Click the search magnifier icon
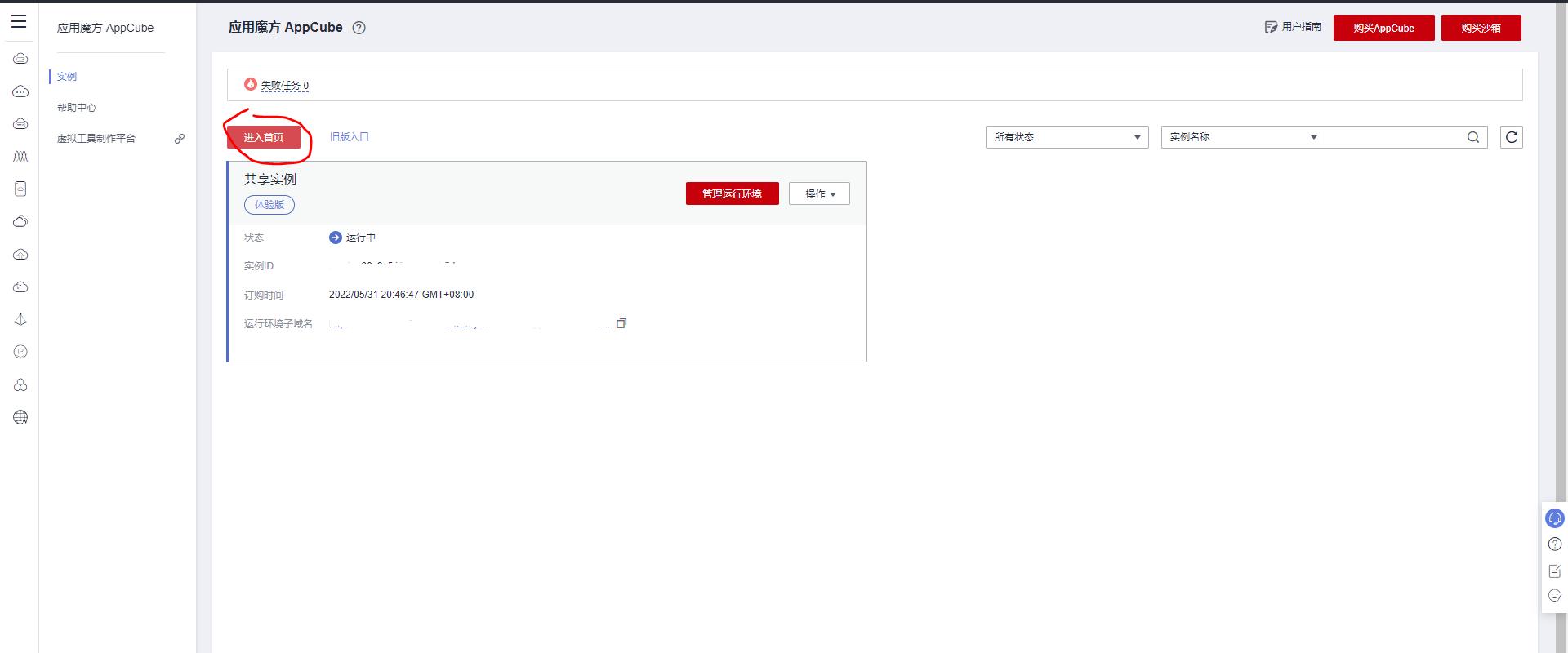This screenshot has height=653, width=1568. point(1473,137)
